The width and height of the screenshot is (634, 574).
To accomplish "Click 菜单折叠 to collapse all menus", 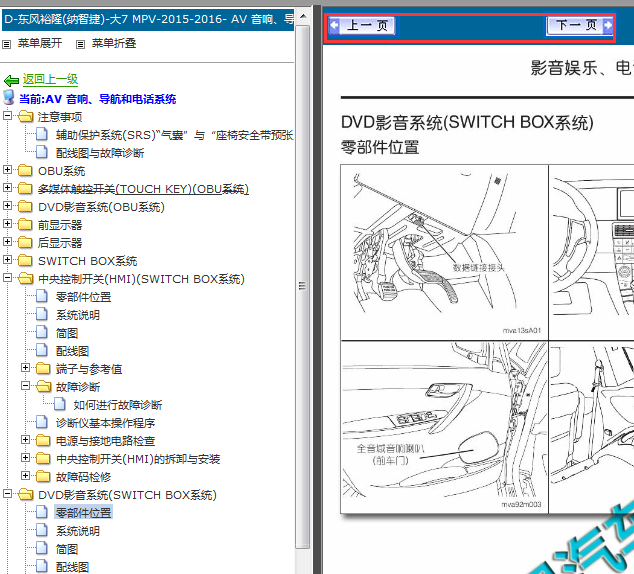I will [x=114, y=43].
